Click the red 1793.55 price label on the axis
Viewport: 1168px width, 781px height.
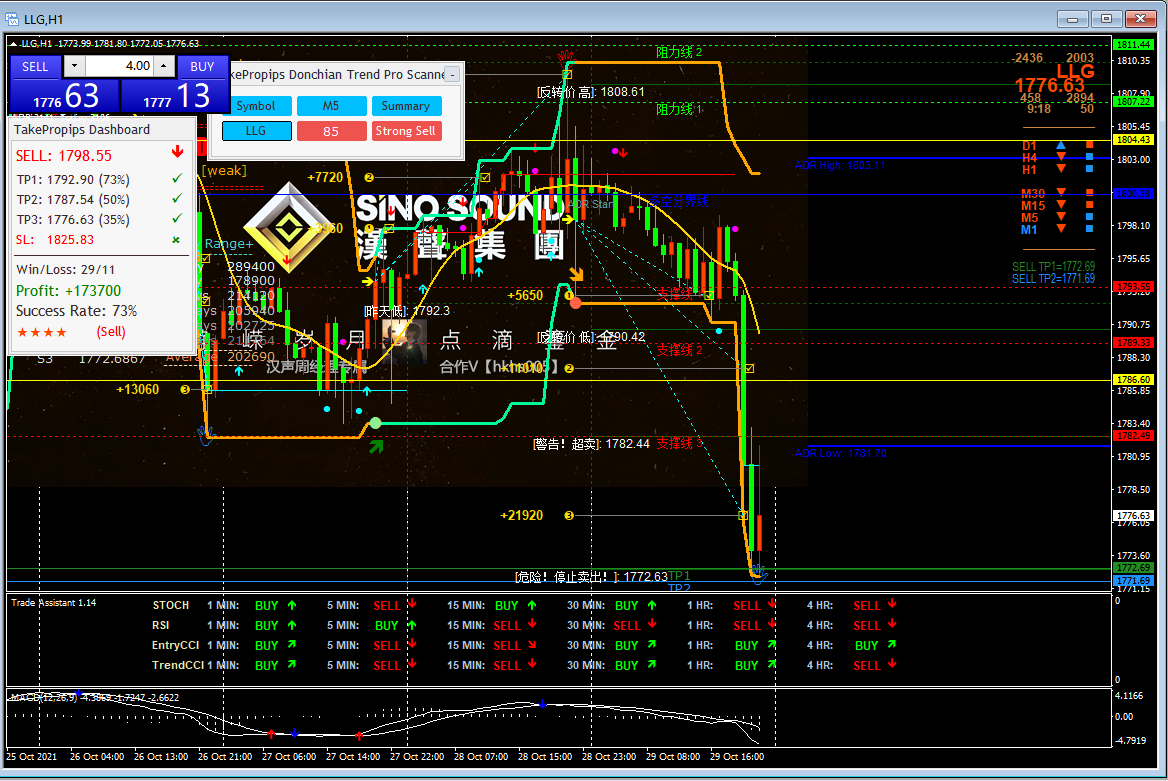pyautogui.click(x=1134, y=286)
